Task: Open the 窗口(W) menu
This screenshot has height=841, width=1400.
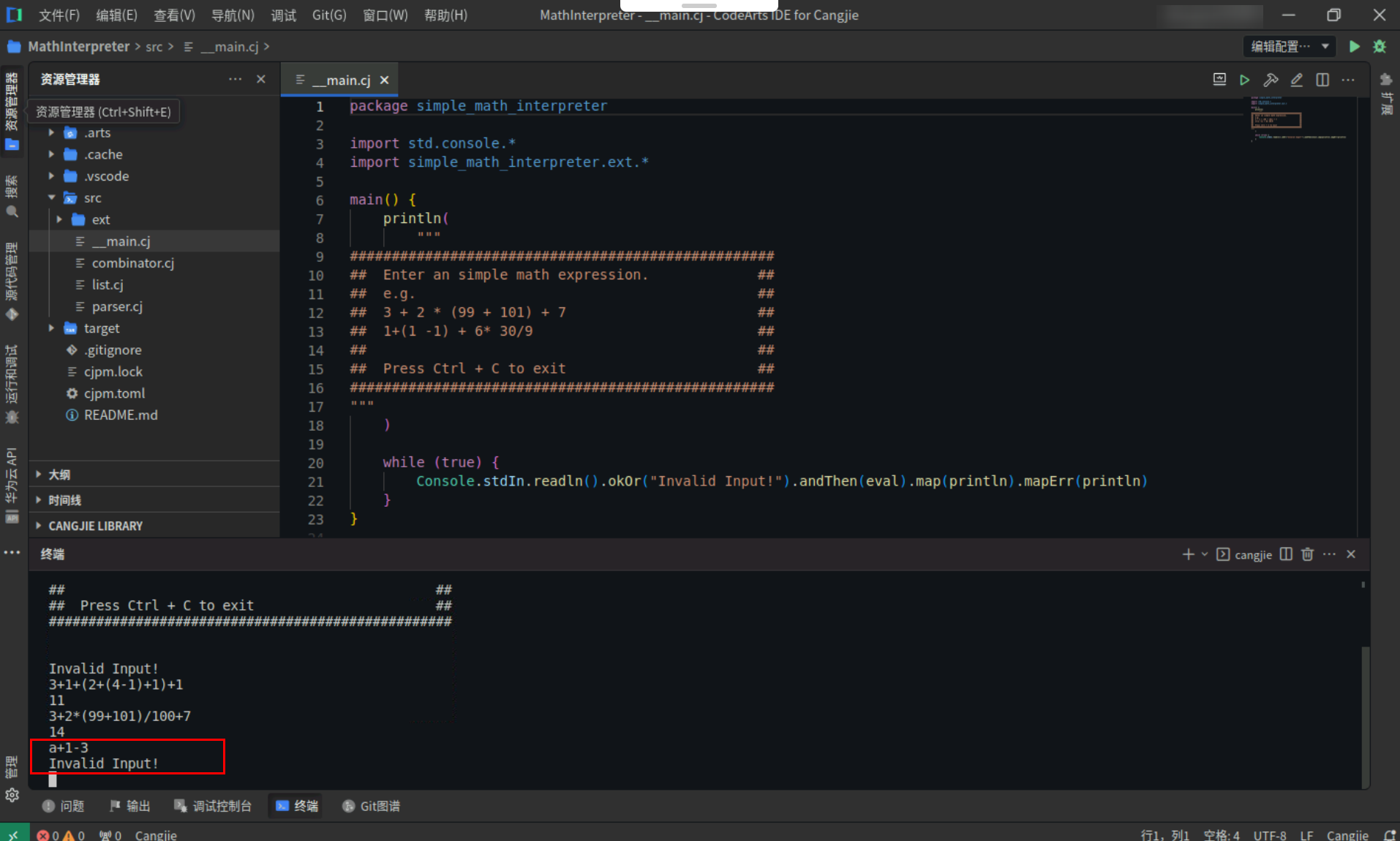Action: coord(385,15)
